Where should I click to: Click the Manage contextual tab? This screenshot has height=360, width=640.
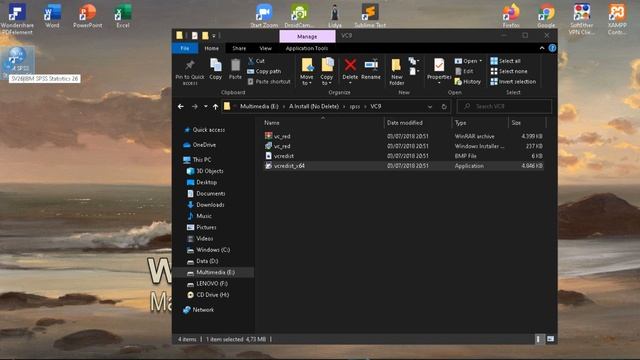tap(307, 36)
